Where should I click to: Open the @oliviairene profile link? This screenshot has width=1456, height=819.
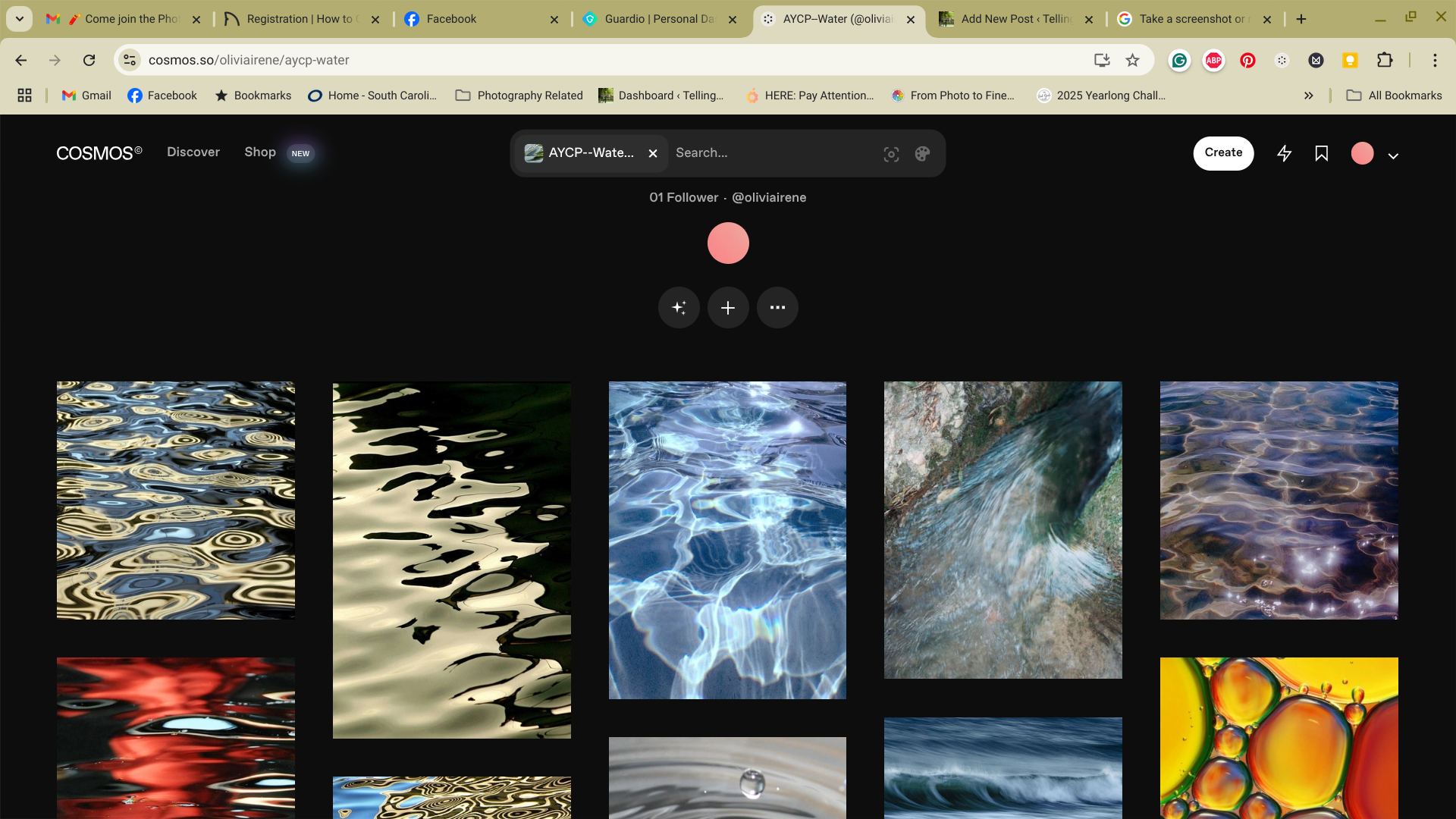coord(769,197)
